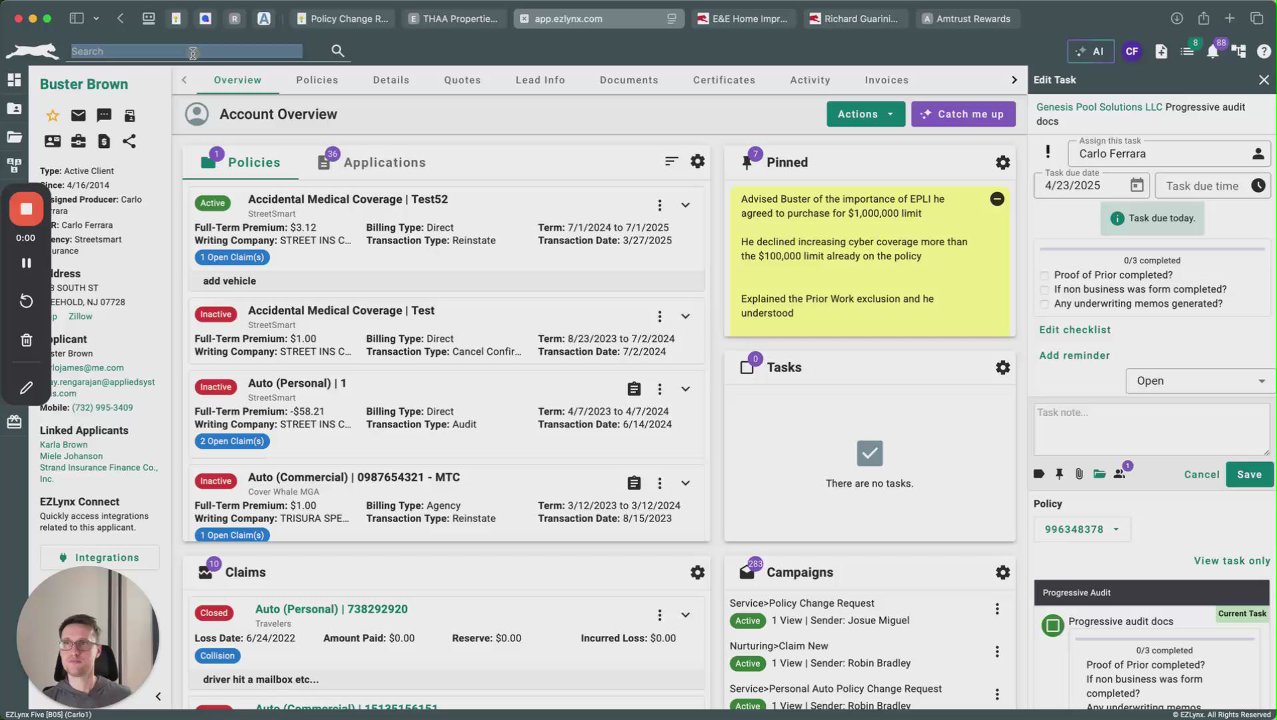Viewport: 1277px width, 720px height.
Task: Open the dashboard icon in left sidebar
Action: [14, 80]
